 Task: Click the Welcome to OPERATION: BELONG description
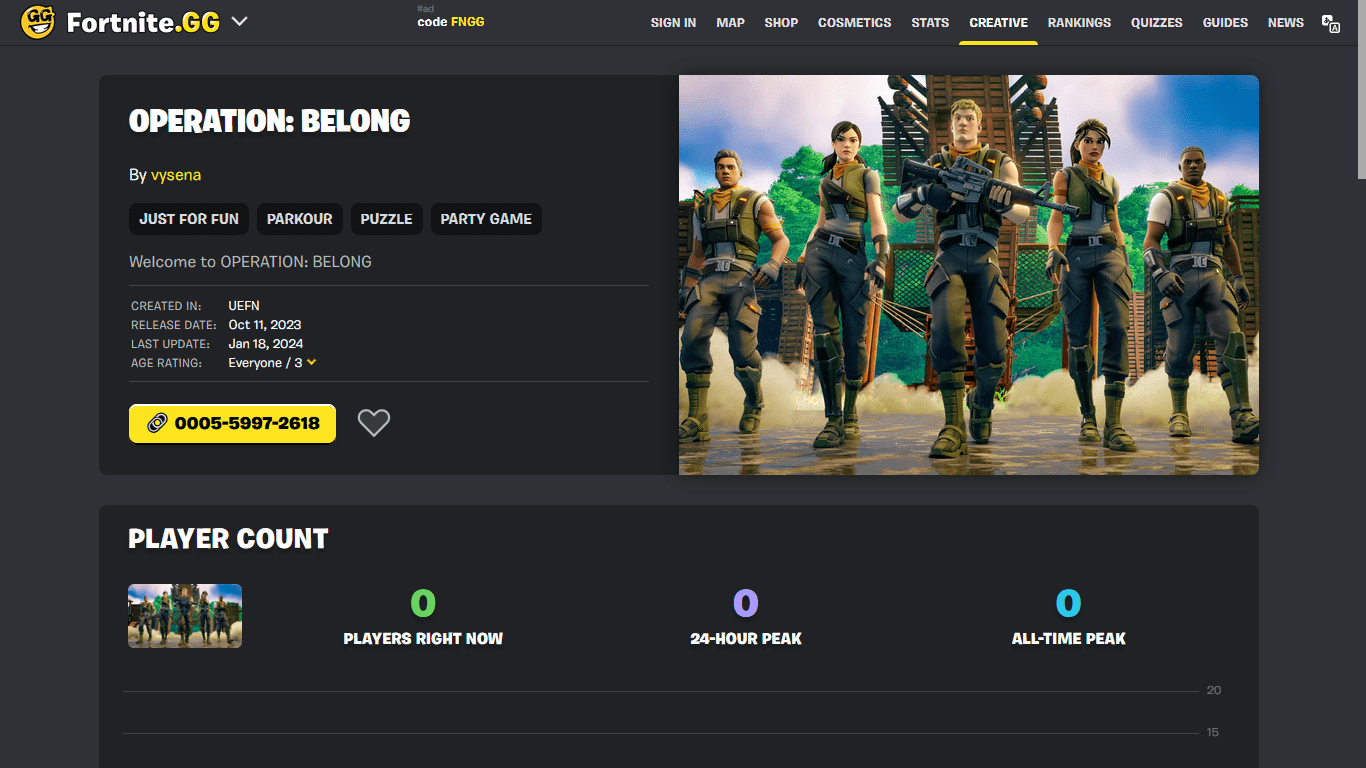click(x=250, y=262)
